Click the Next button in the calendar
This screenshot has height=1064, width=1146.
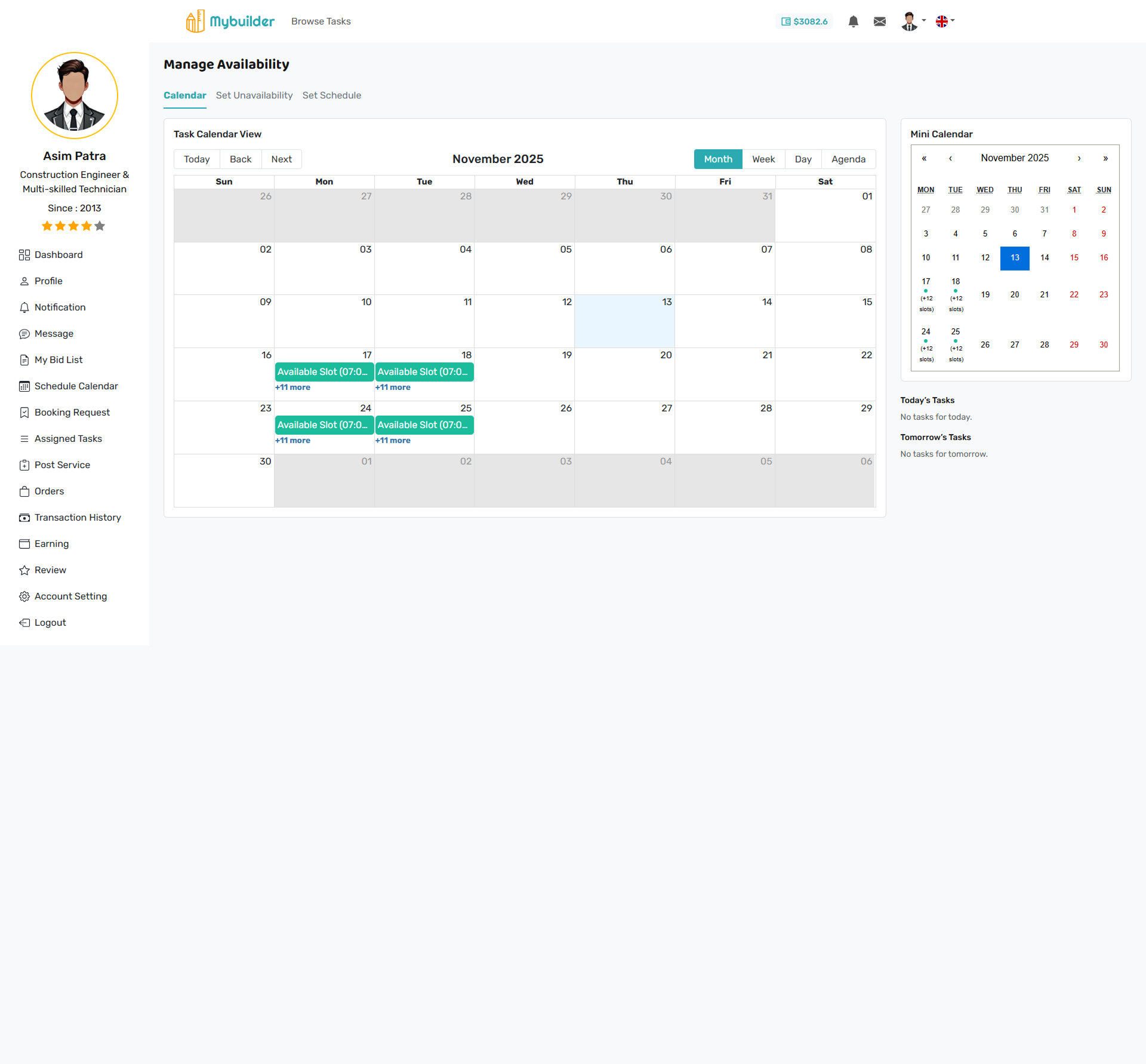tap(281, 159)
